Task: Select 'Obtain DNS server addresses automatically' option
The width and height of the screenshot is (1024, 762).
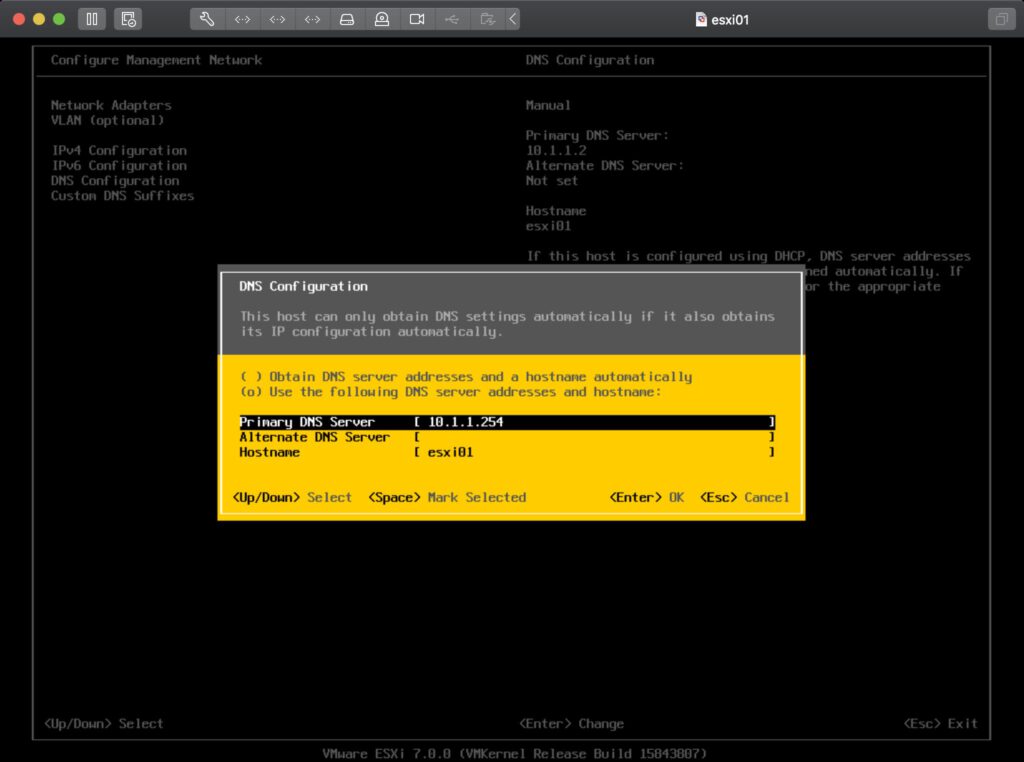Action: pyautogui.click(x=466, y=377)
